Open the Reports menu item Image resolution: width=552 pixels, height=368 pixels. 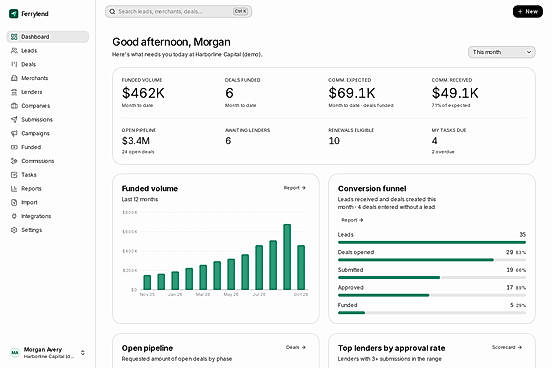[x=48, y=188]
